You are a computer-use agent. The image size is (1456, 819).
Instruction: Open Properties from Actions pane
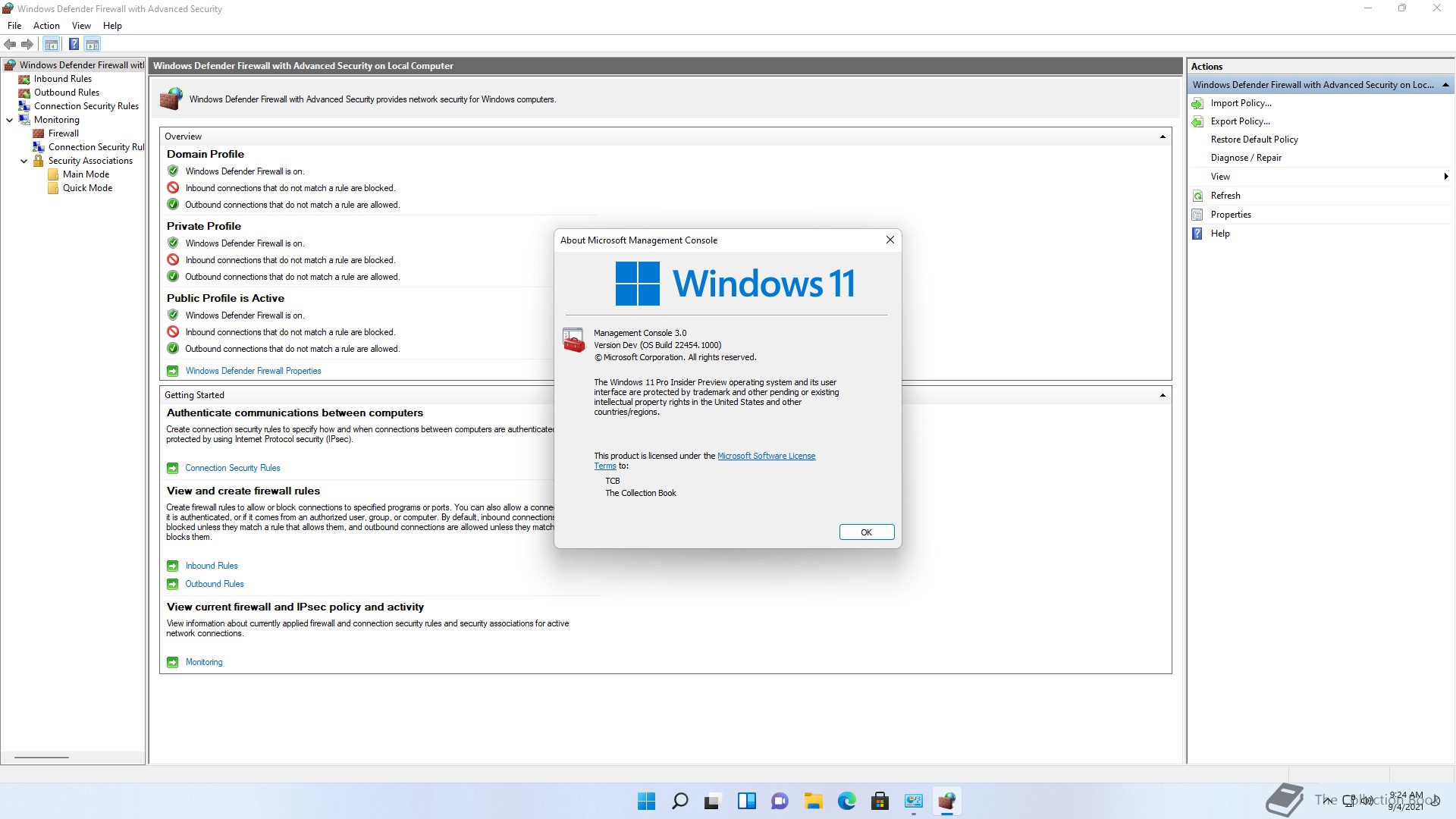tap(1231, 215)
